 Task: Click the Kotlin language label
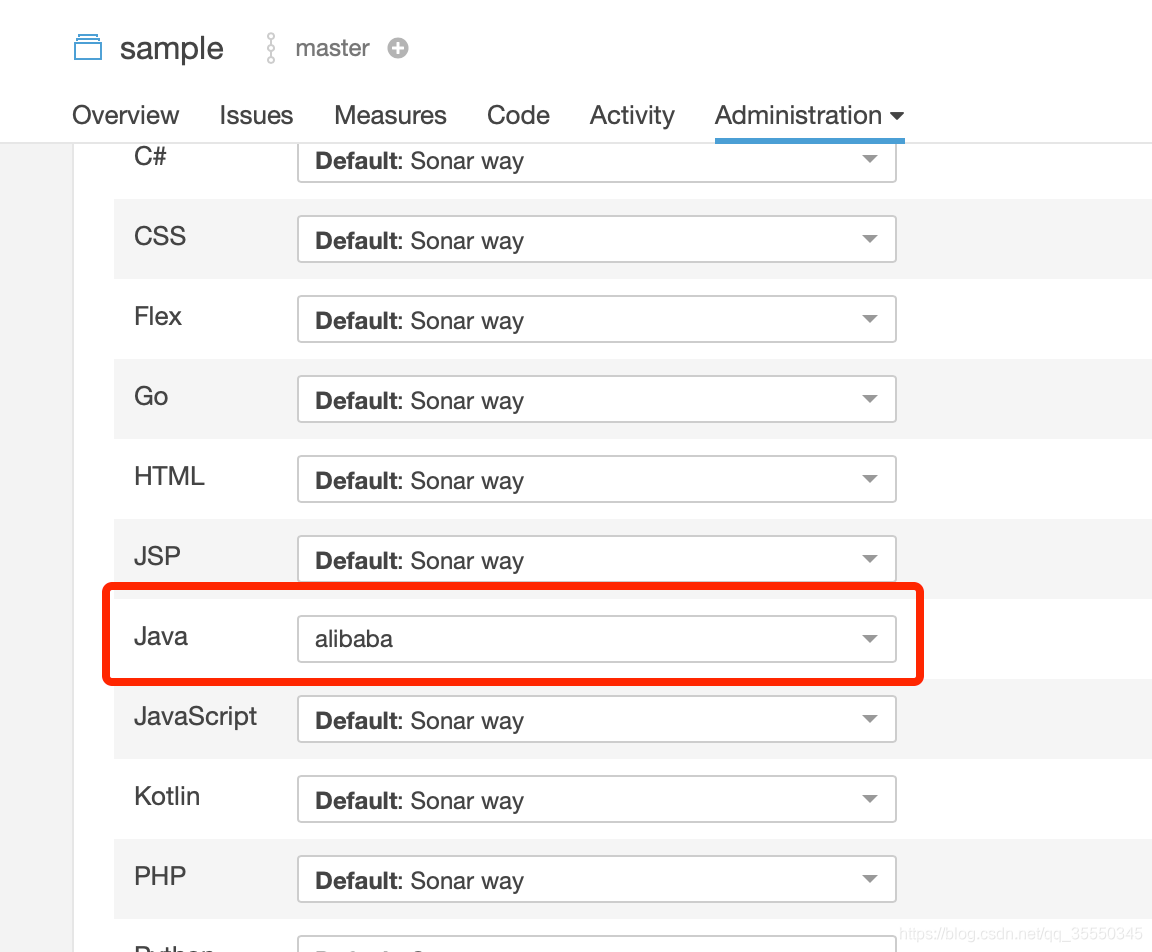[x=167, y=796]
